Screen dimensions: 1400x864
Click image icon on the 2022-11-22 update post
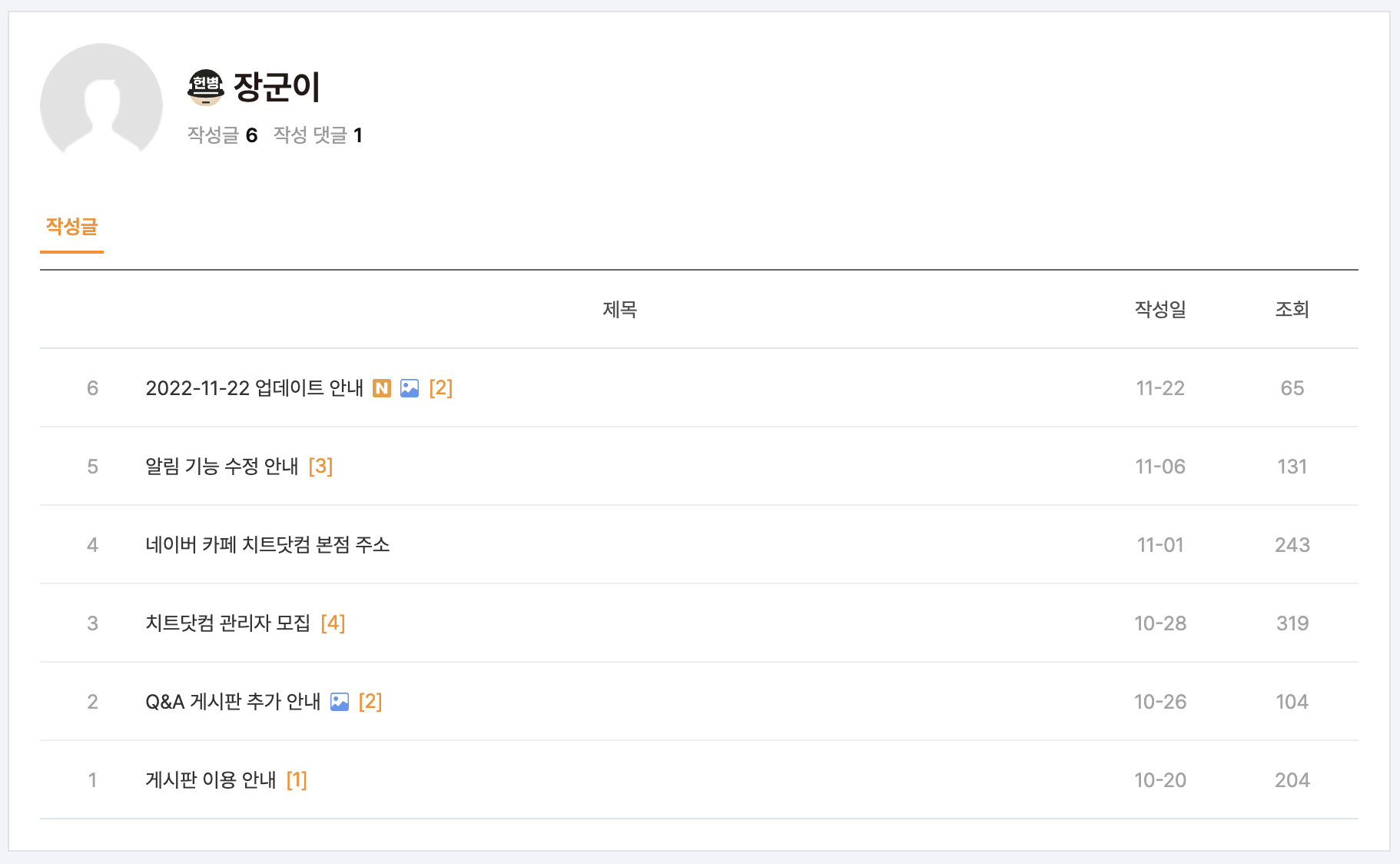click(410, 388)
